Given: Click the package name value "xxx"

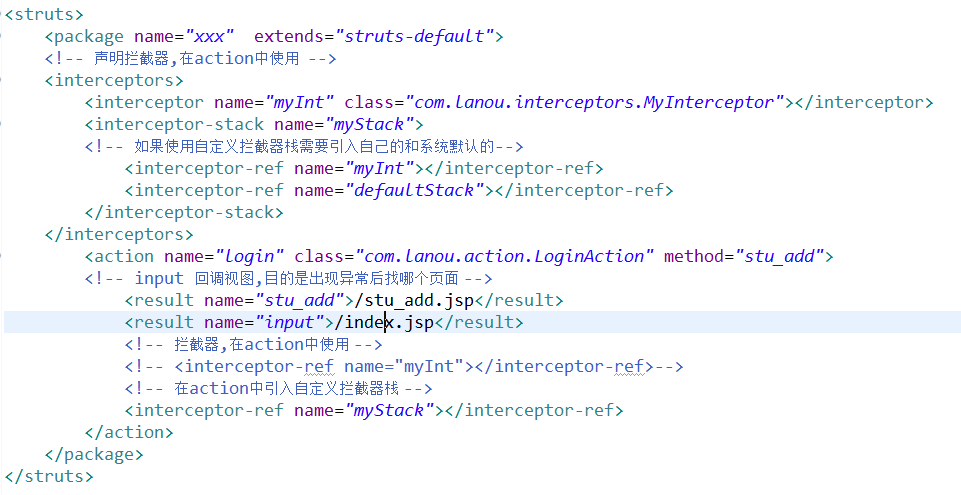Looking at the screenshot, I should click(x=210, y=36).
